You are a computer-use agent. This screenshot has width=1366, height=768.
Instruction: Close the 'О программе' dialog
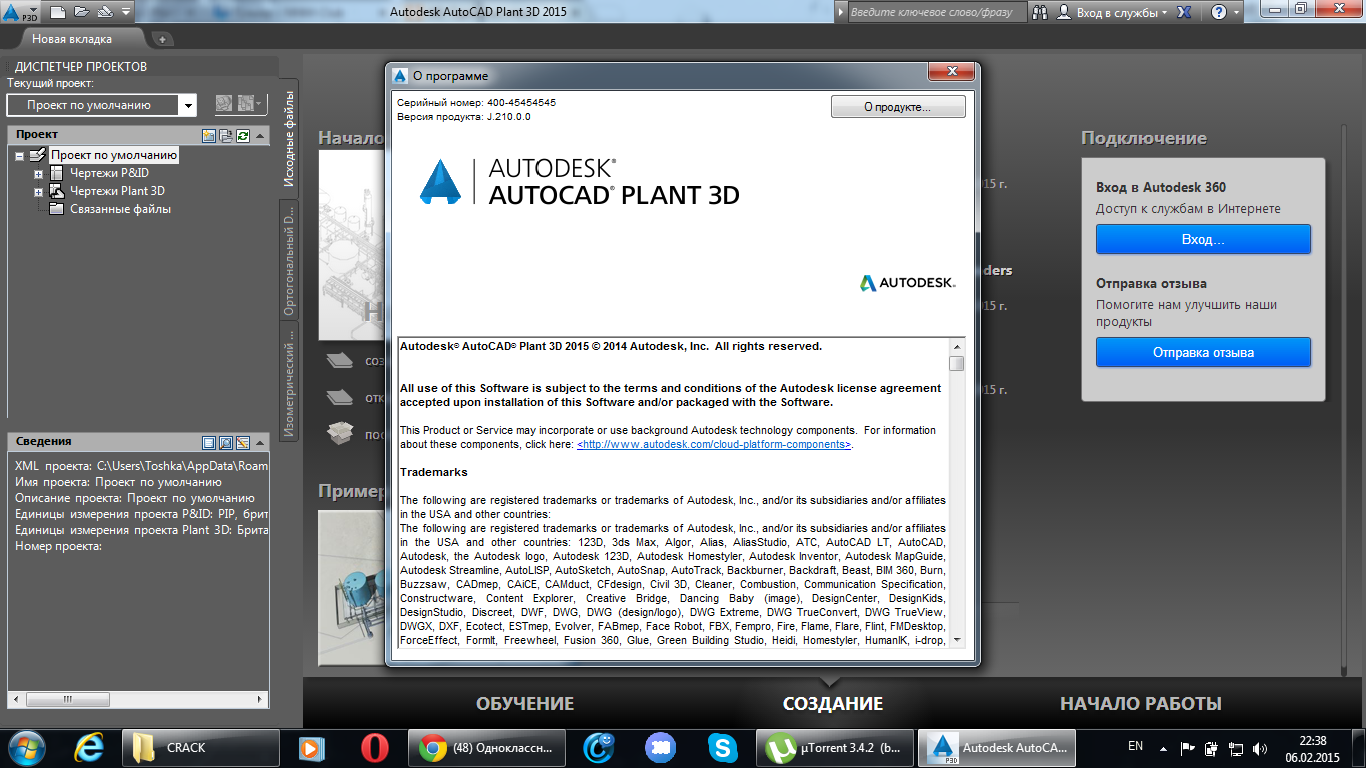pos(950,73)
